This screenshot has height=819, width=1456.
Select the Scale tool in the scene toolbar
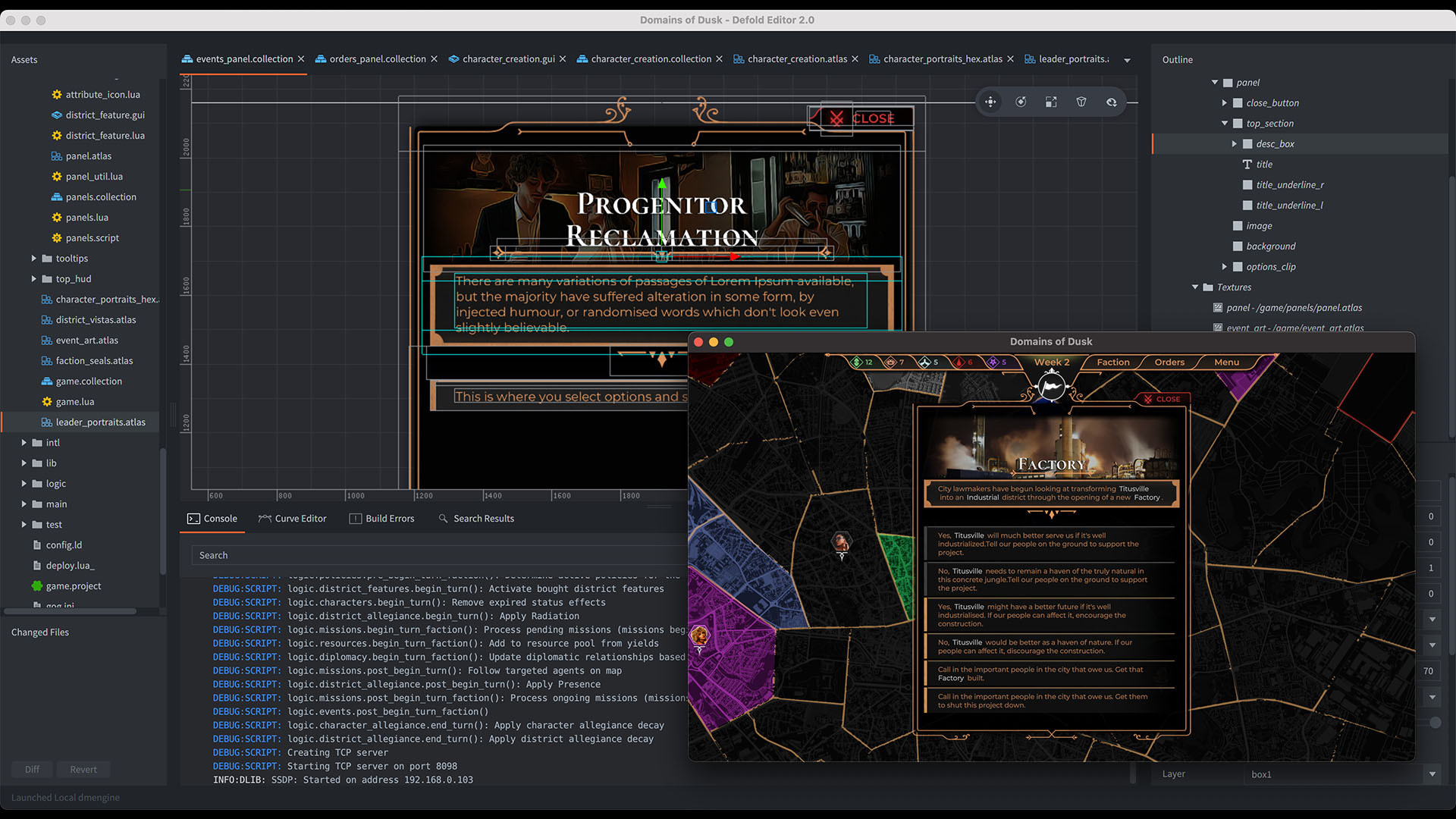[x=1051, y=101]
